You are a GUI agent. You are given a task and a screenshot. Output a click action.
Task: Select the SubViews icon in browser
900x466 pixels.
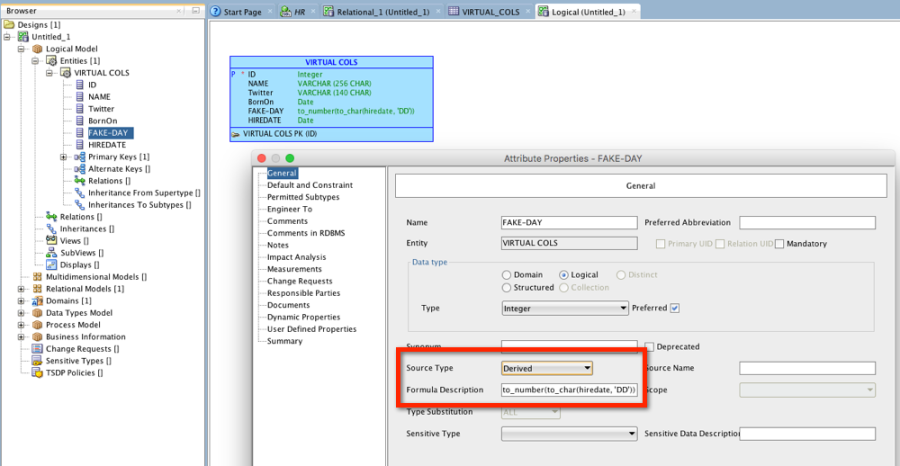51,252
